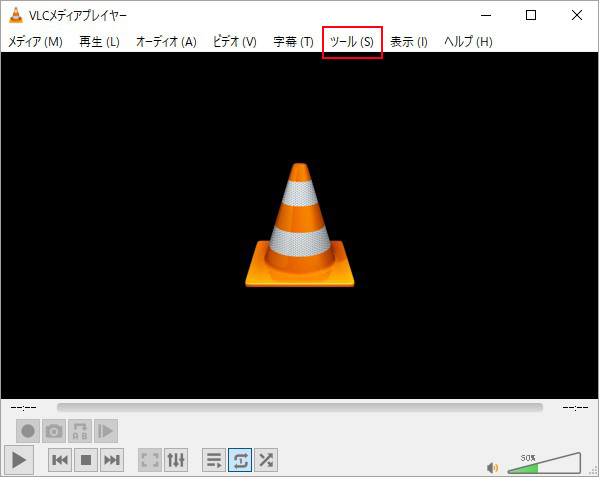Toggle random shuffle playback

coord(266,460)
